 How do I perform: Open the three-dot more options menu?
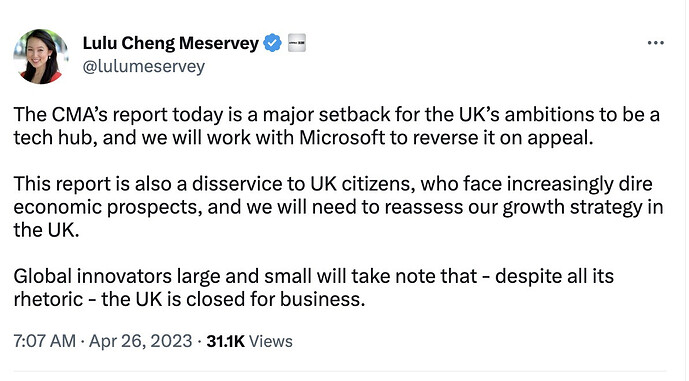(656, 43)
